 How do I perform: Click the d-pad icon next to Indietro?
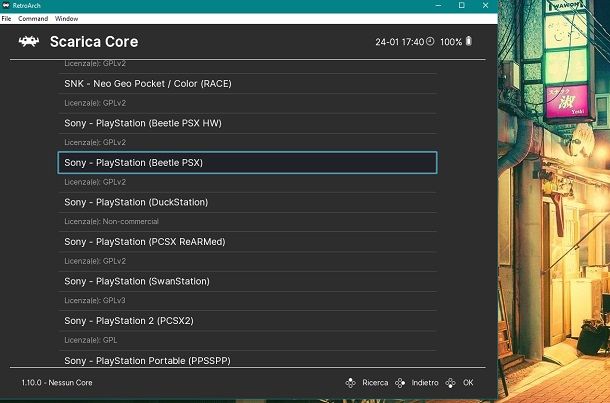coord(400,383)
